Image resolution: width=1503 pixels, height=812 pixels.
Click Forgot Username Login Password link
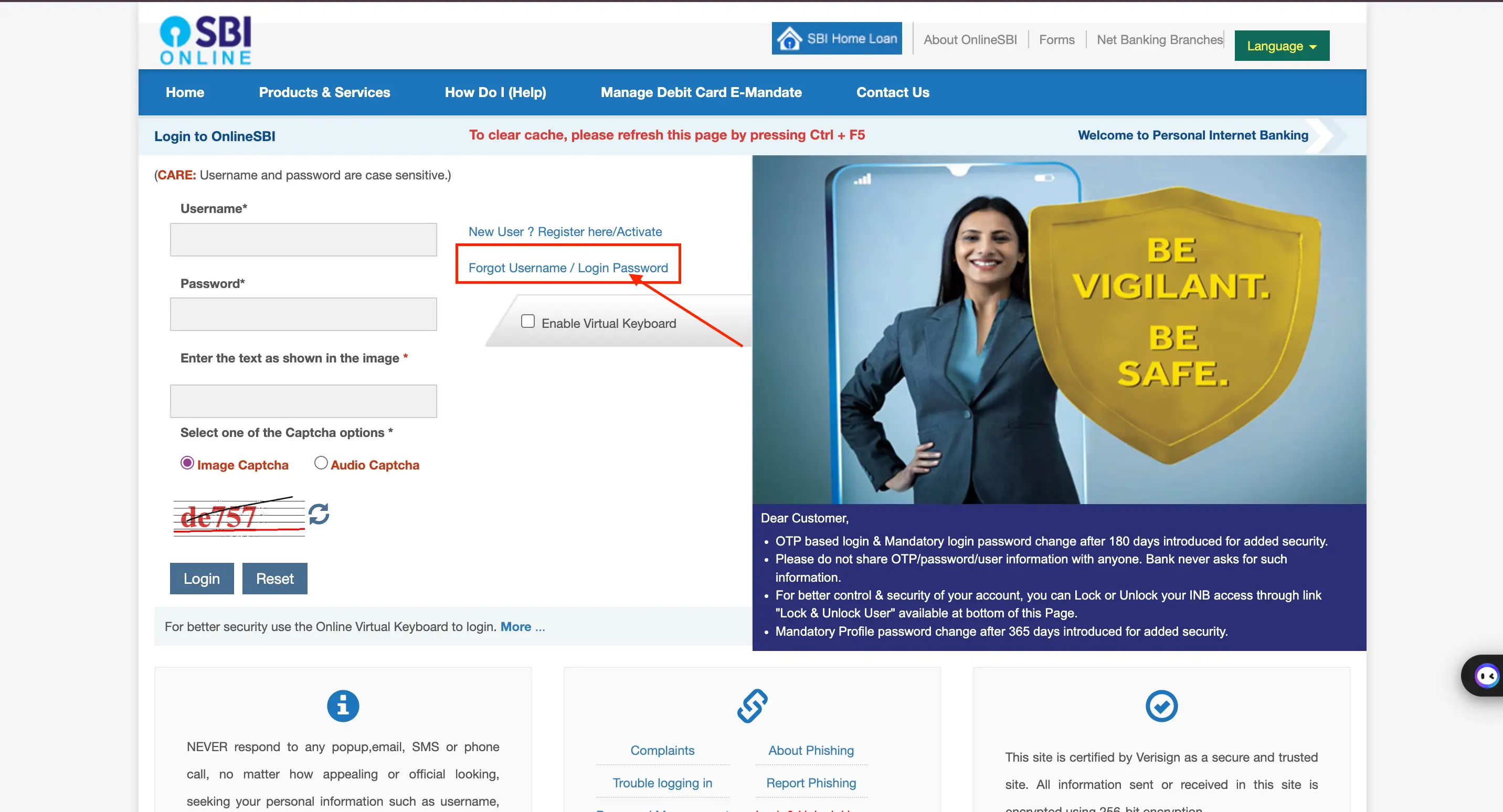[x=568, y=267]
